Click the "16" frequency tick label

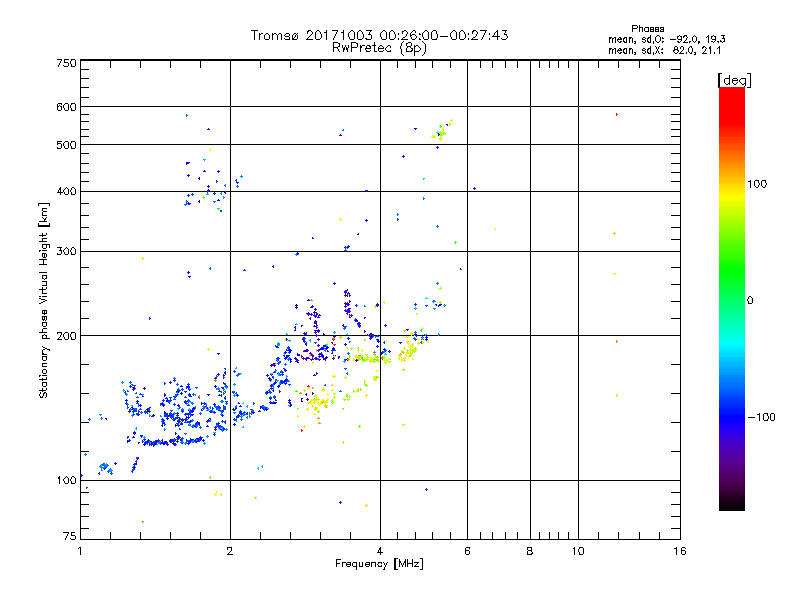(x=680, y=551)
